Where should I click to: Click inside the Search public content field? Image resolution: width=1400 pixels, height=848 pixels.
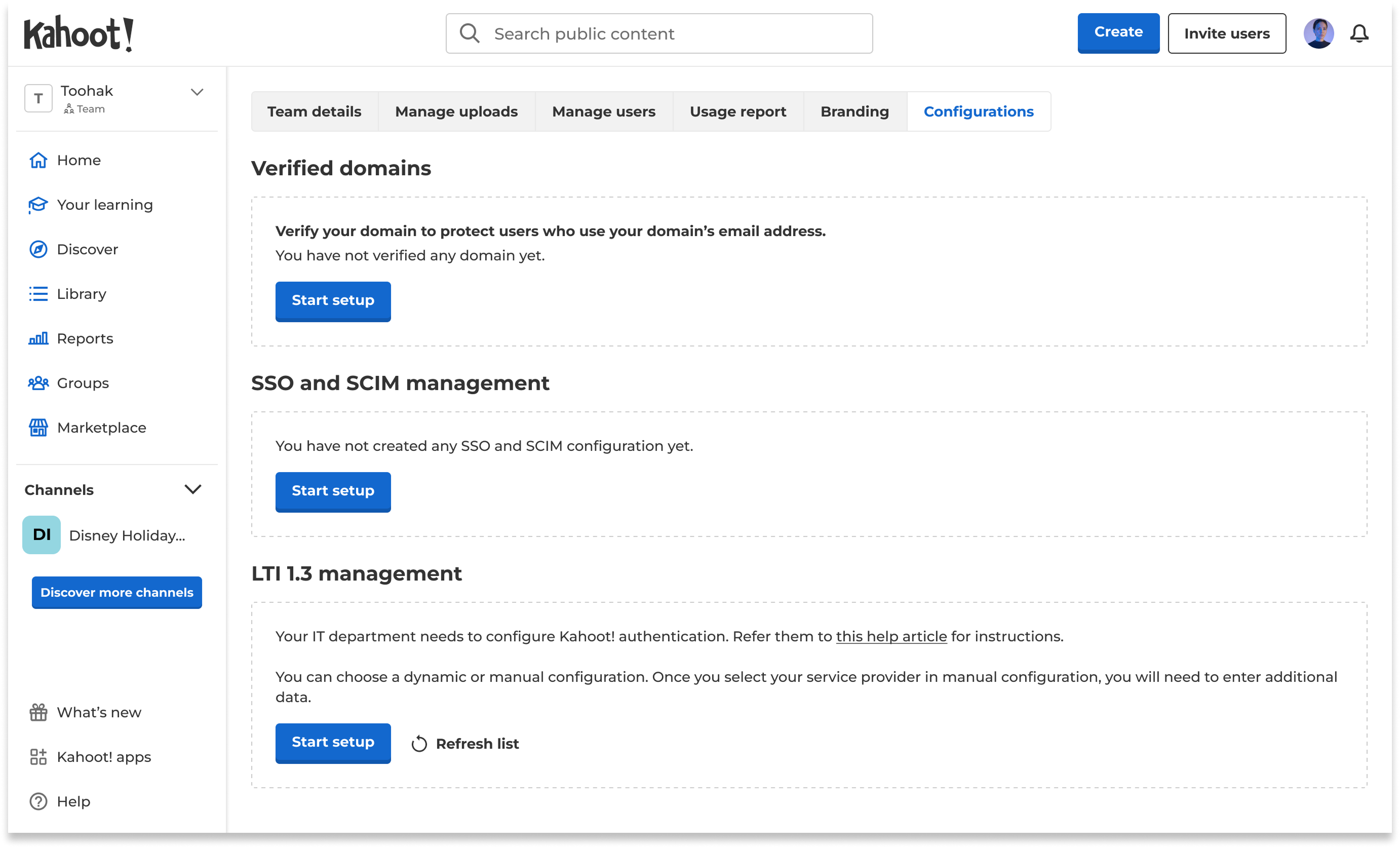coord(659,33)
